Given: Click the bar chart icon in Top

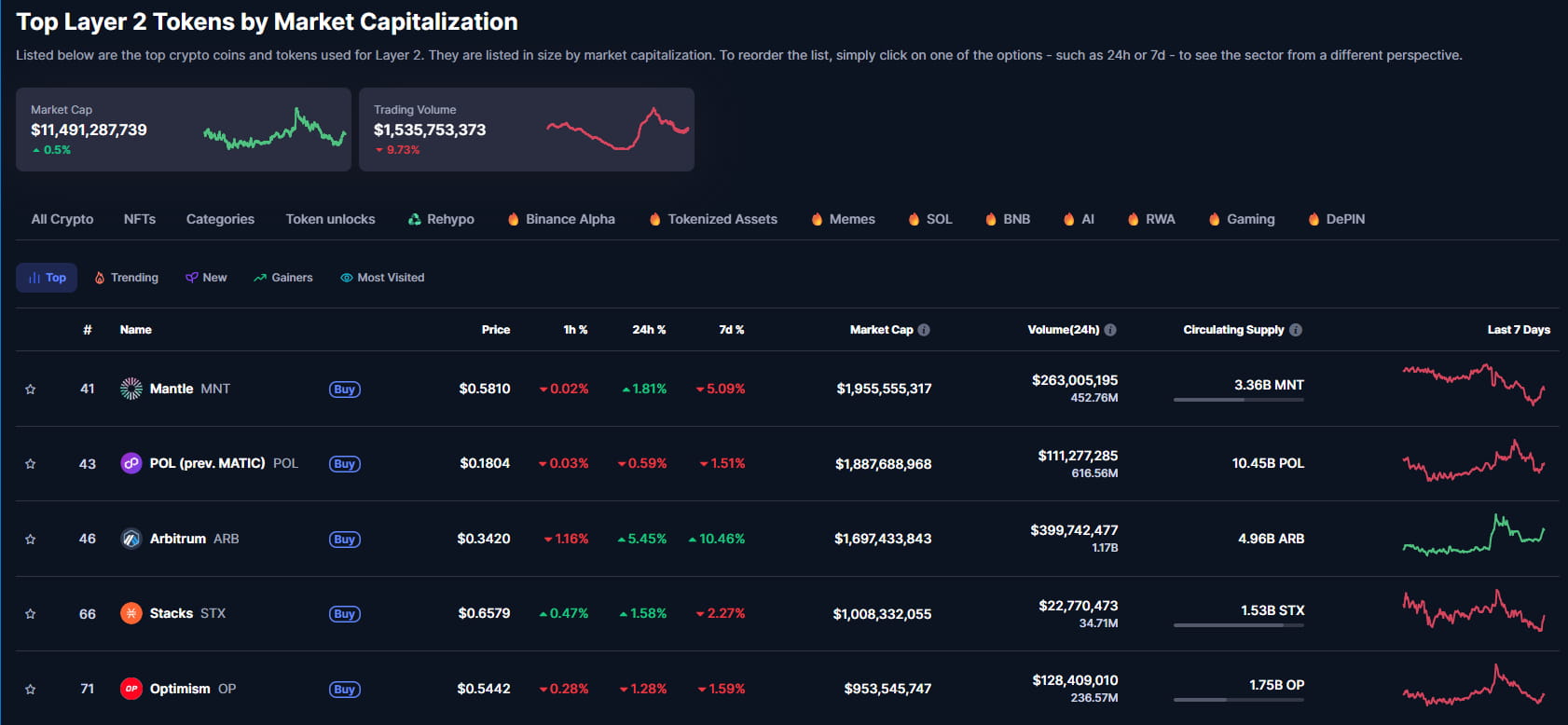Looking at the screenshot, I should [34, 278].
